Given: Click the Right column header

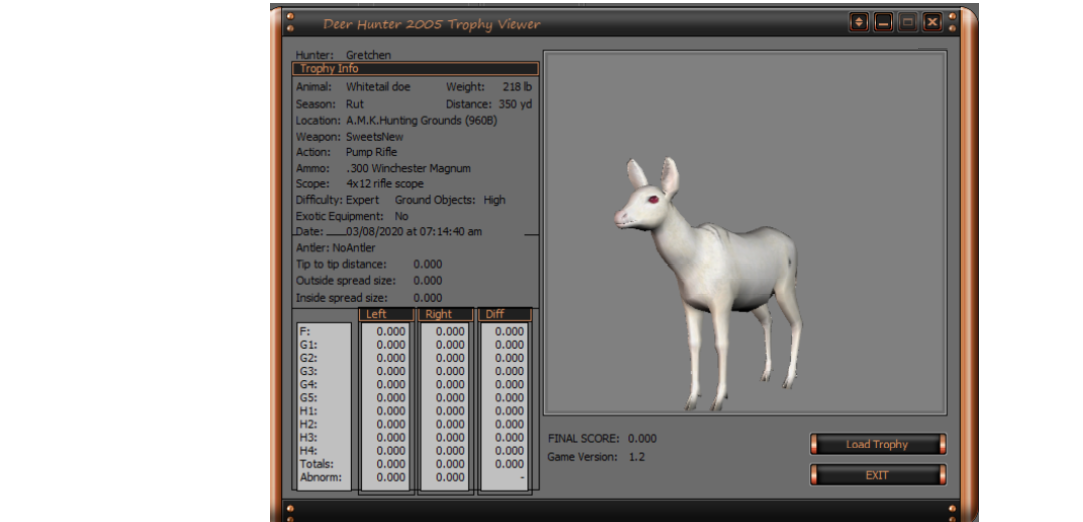Looking at the screenshot, I should click(x=445, y=314).
